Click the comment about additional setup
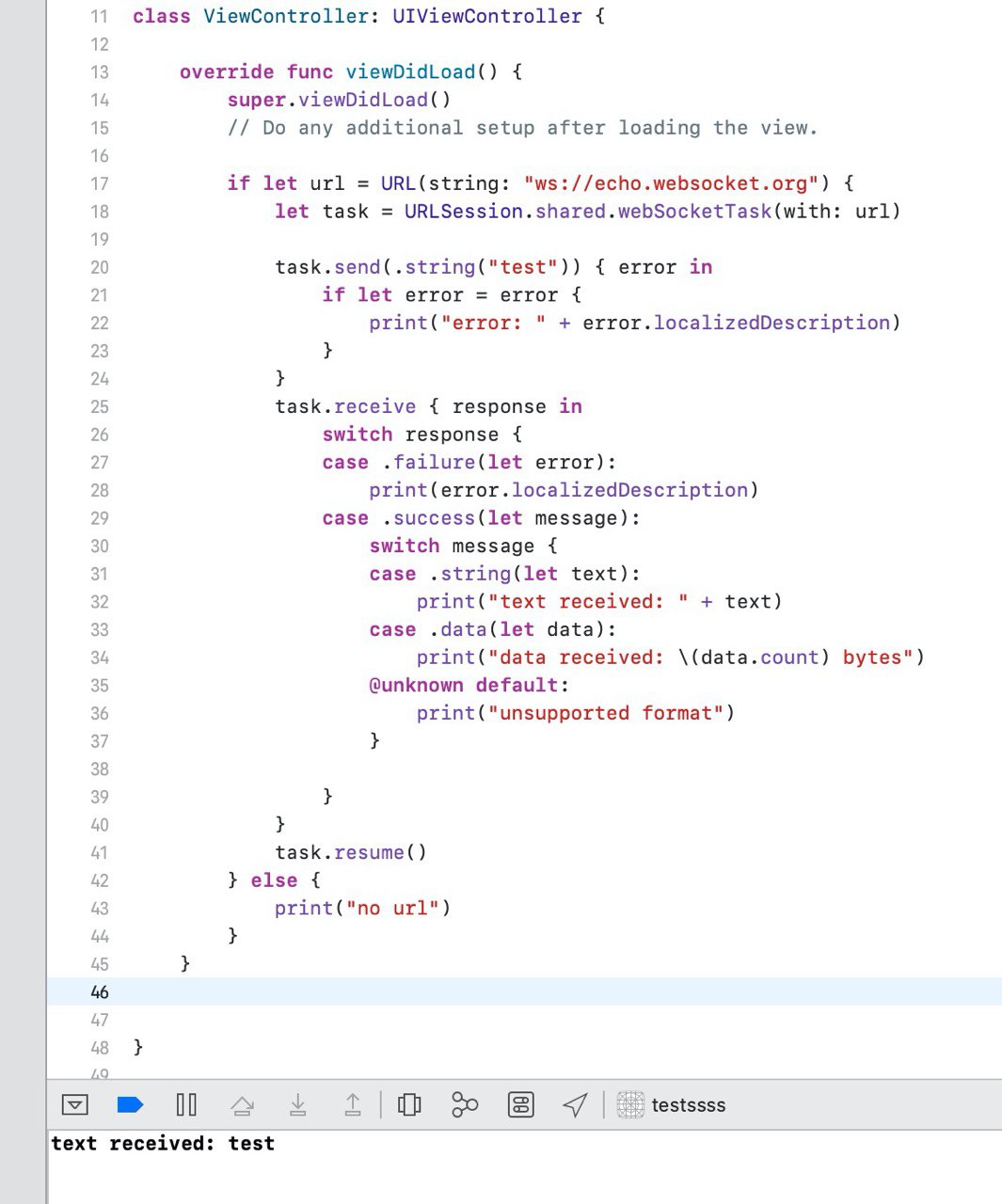Screen dimensions: 1002x1204 click(x=522, y=128)
